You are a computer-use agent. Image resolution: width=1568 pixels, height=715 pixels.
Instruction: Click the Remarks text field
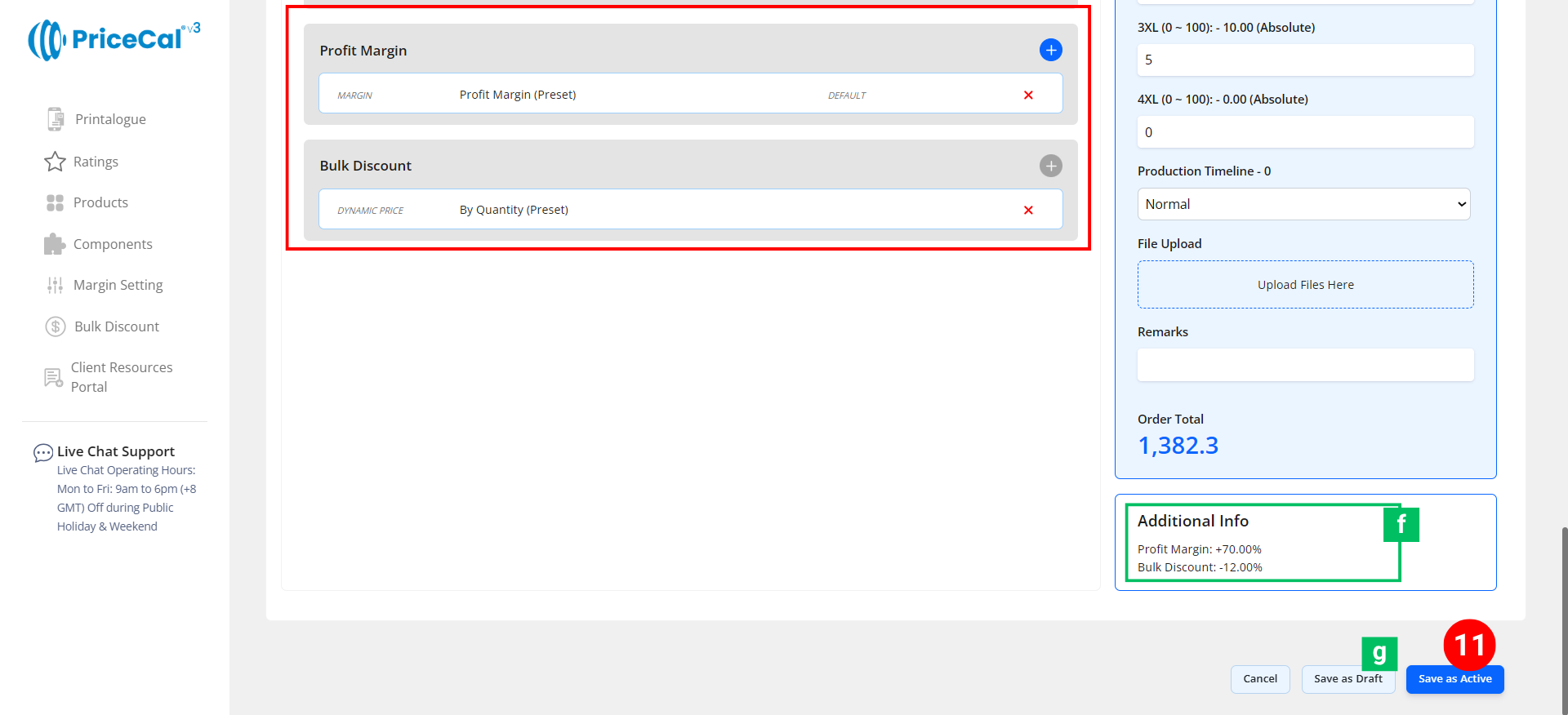[x=1305, y=365]
